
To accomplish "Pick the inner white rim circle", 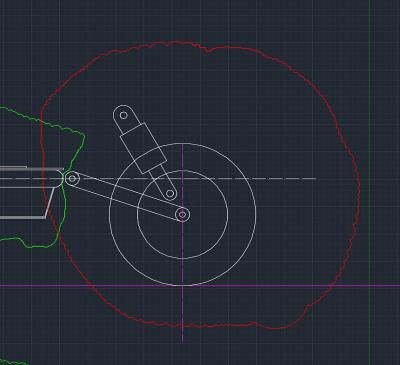I will 228,214.
